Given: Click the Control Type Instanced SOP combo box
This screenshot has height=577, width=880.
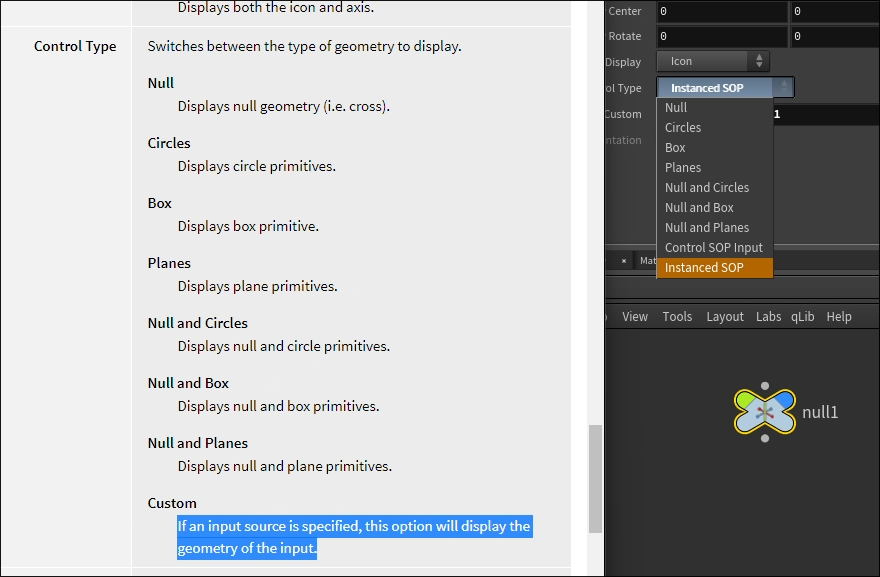Looking at the screenshot, I should tap(725, 88).
